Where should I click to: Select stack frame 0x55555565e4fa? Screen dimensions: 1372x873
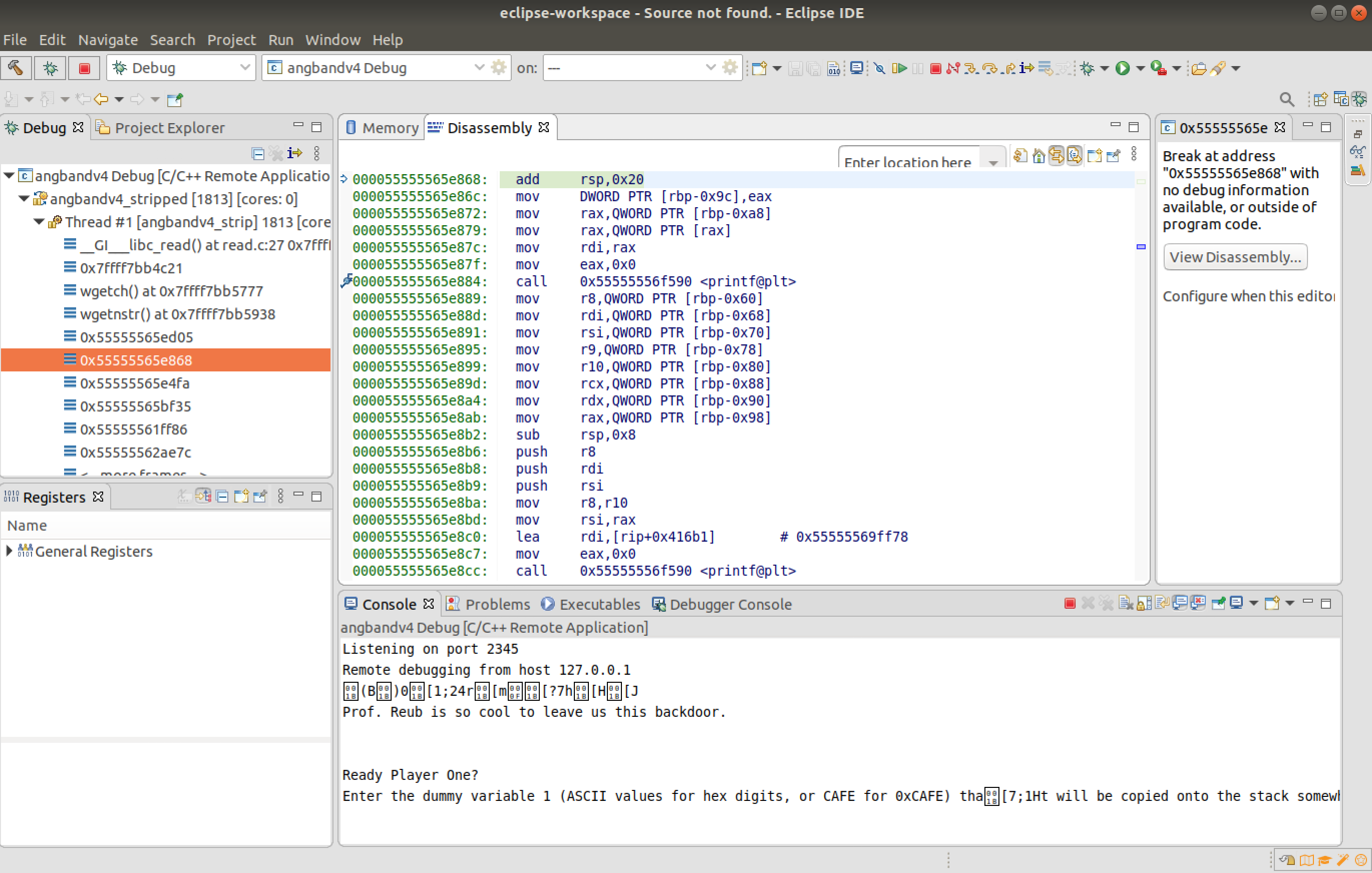[x=135, y=383]
